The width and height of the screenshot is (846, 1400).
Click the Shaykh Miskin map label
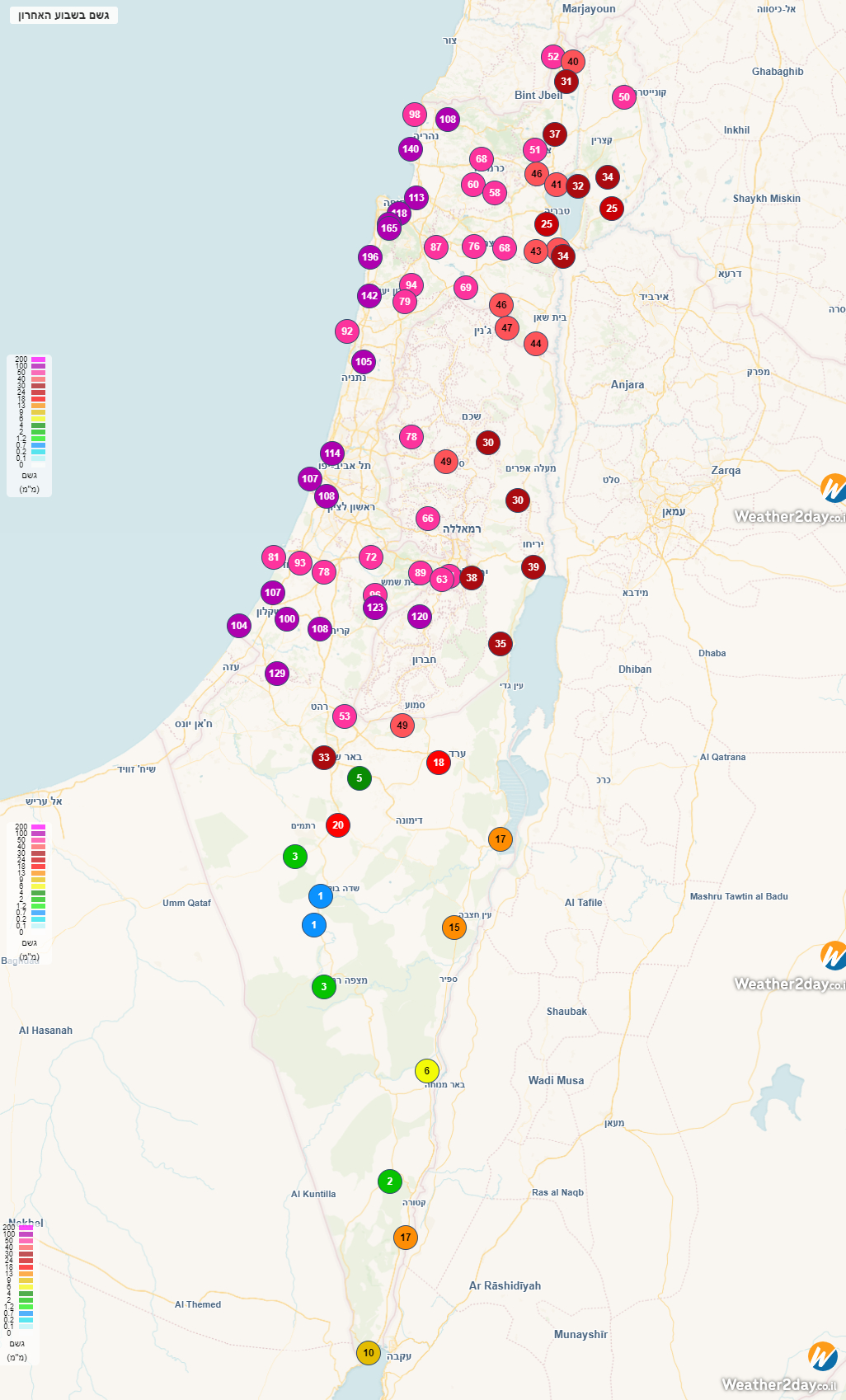coord(767,199)
